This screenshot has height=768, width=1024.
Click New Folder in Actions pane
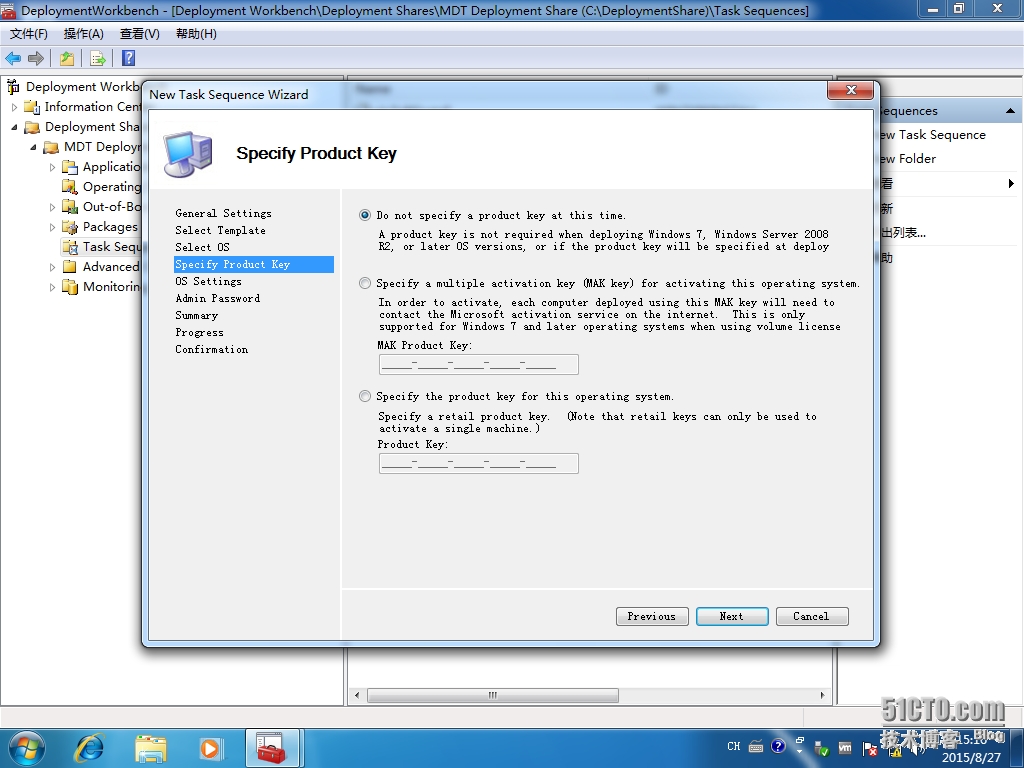coord(908,159)
